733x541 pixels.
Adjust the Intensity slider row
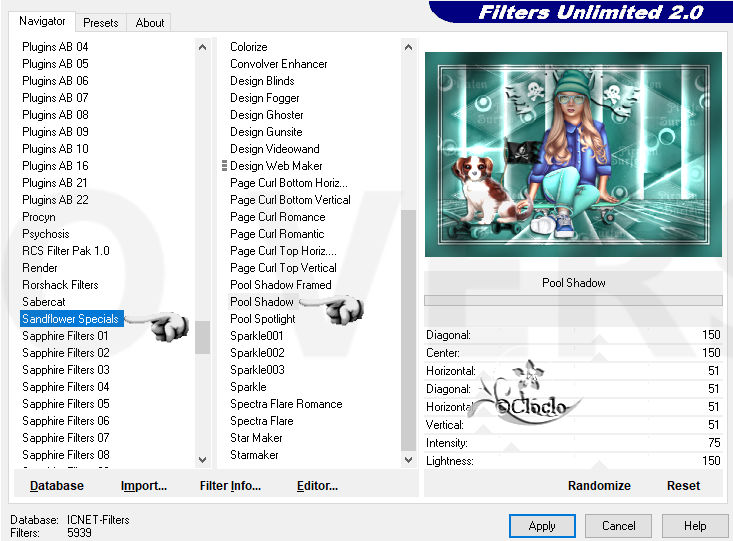(573, 443)
